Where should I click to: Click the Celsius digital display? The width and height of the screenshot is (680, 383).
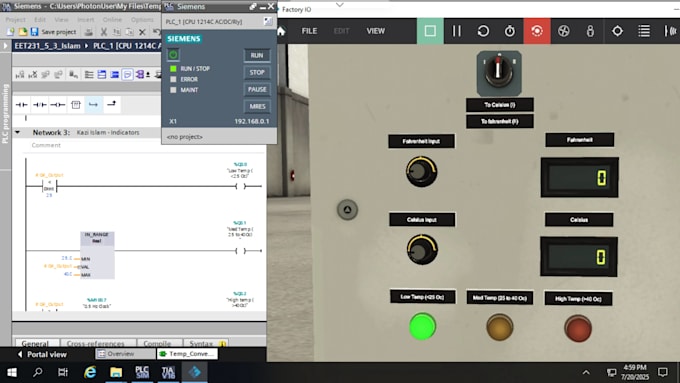tap(579, 256)
